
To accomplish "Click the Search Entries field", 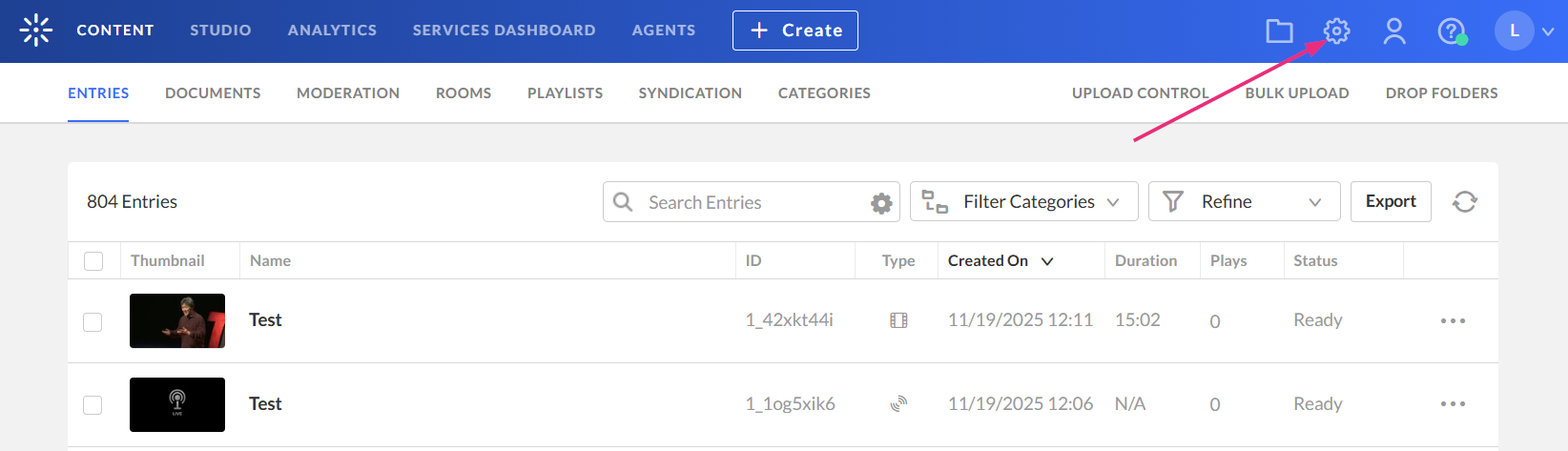I will (x=744, y=203).
